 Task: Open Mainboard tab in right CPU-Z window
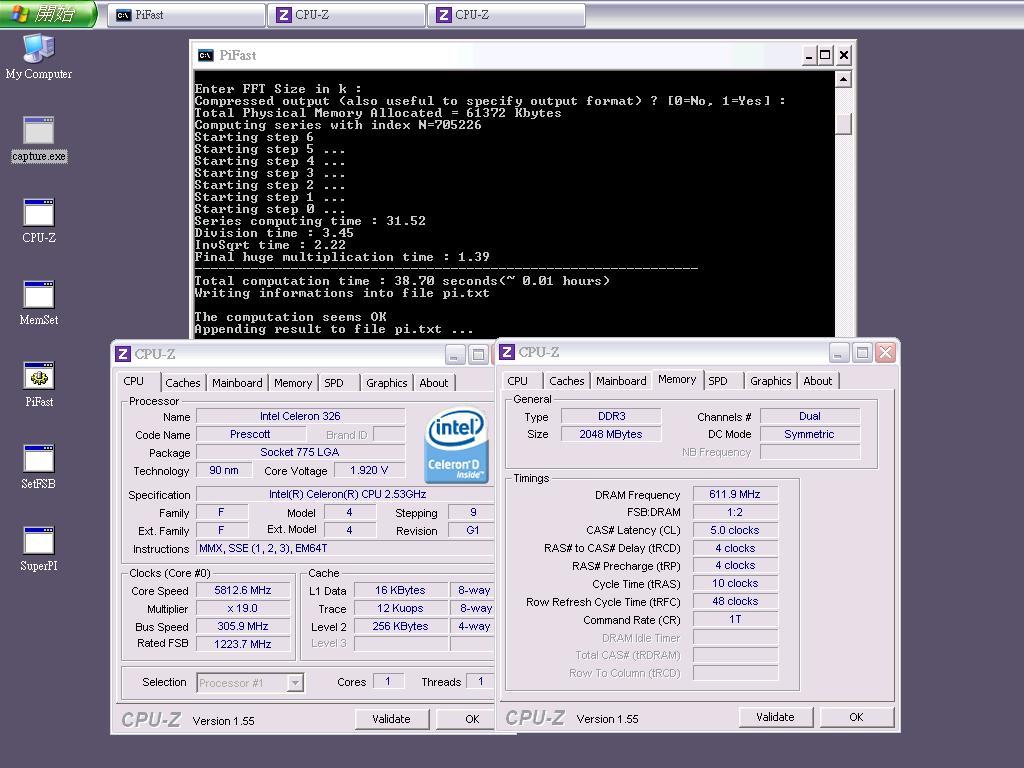coord(621,381)
